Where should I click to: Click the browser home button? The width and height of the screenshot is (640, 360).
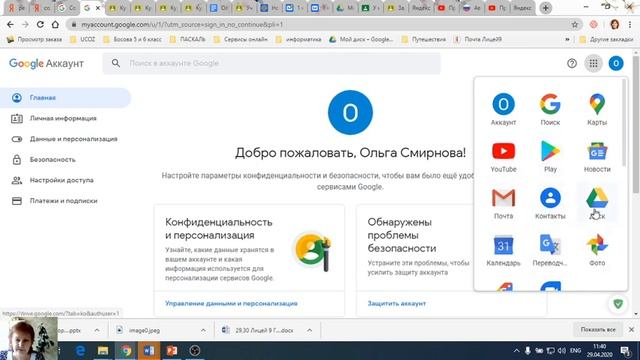[55, 24]
